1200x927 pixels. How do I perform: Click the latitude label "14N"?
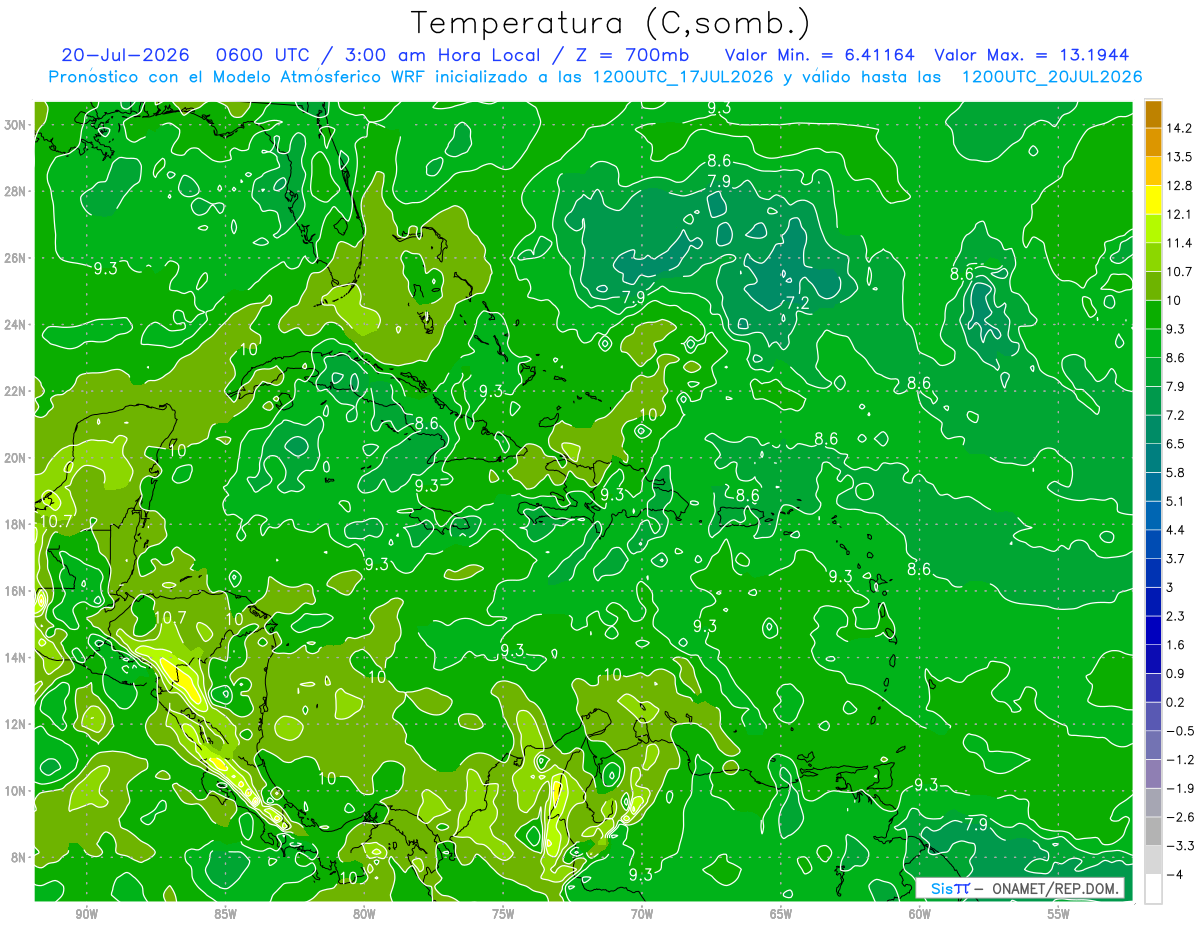pos(16,658)
